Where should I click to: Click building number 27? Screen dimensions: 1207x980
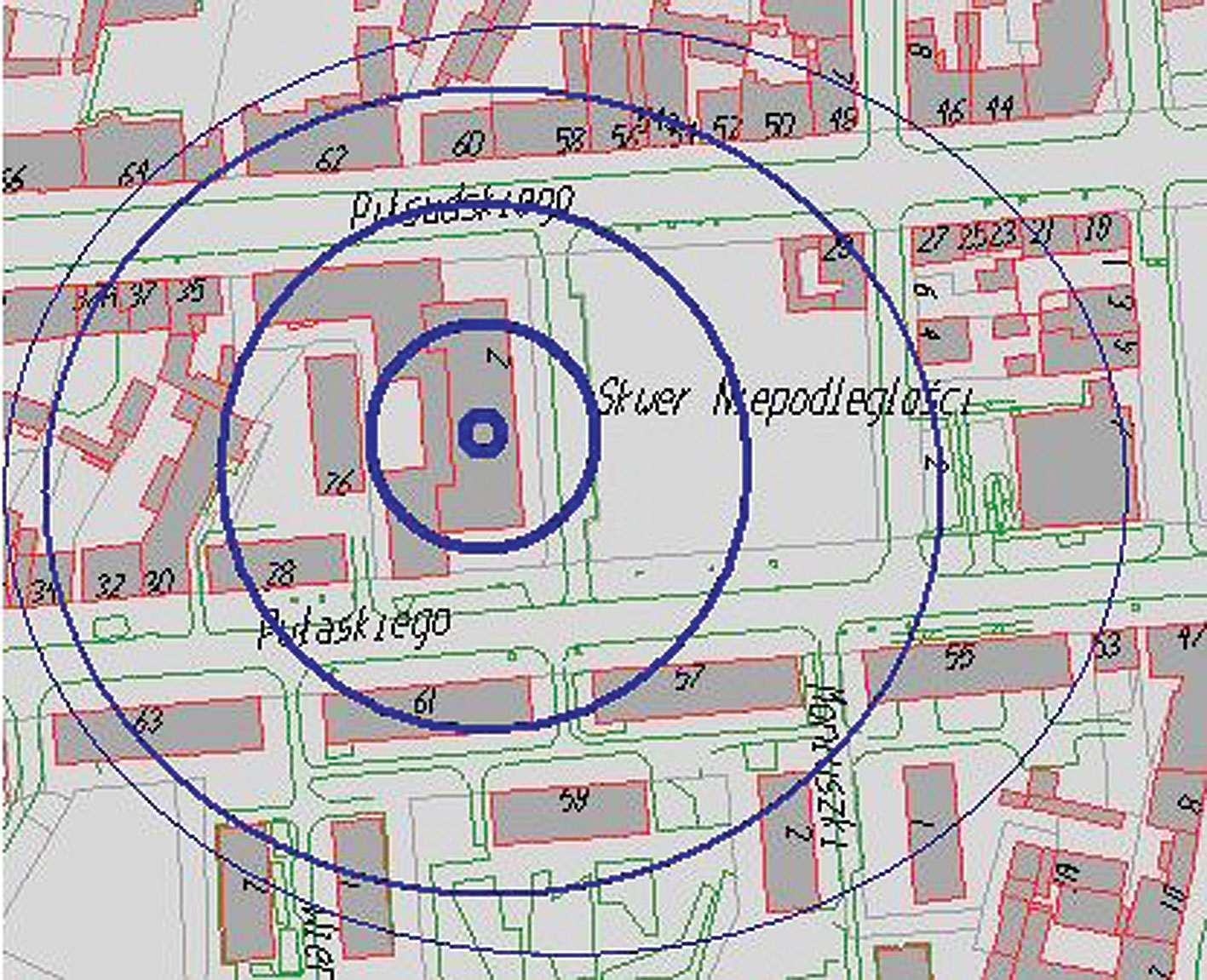(932, 239)
